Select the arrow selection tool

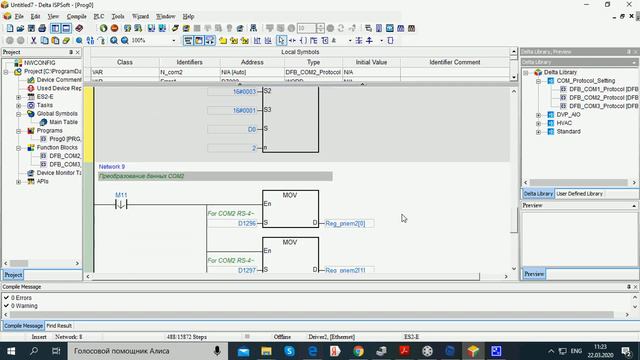coord(281,40)
